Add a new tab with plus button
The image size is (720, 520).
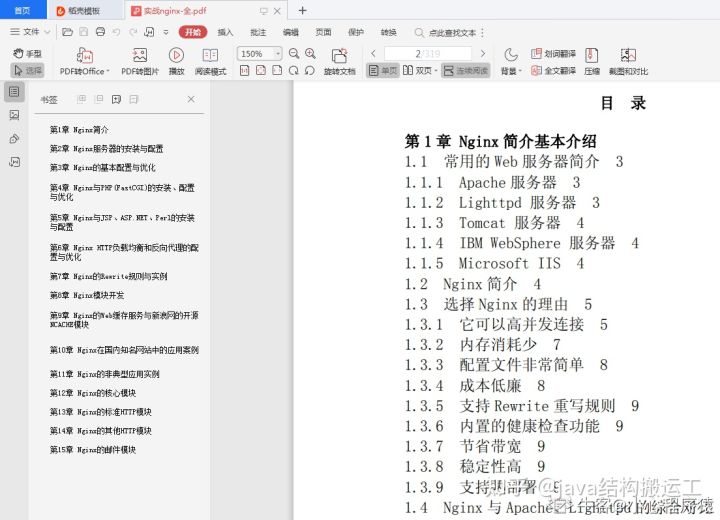pyautogui.click(x=302, y=10)
